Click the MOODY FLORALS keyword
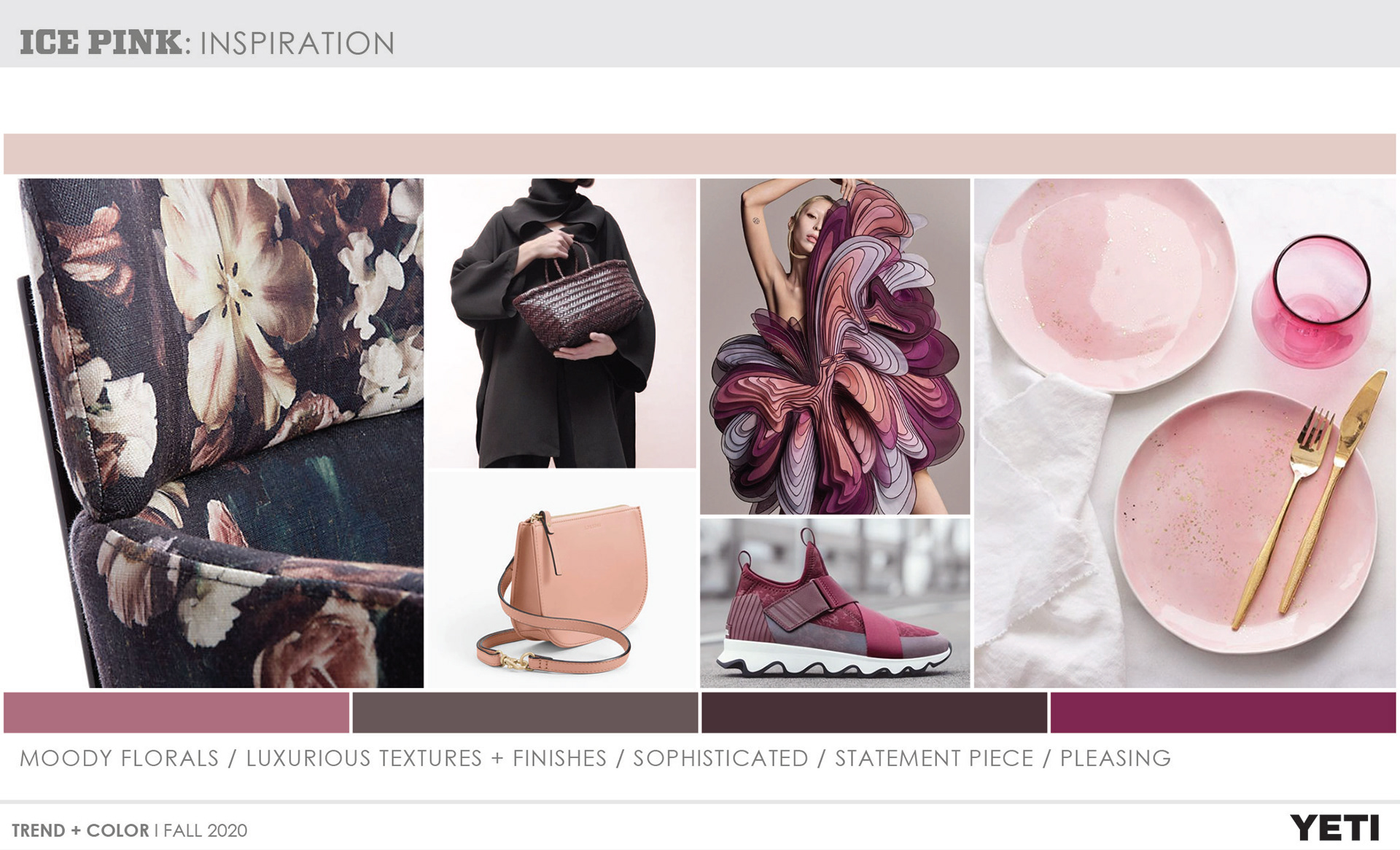1400x850 pixels. (119, 758)
